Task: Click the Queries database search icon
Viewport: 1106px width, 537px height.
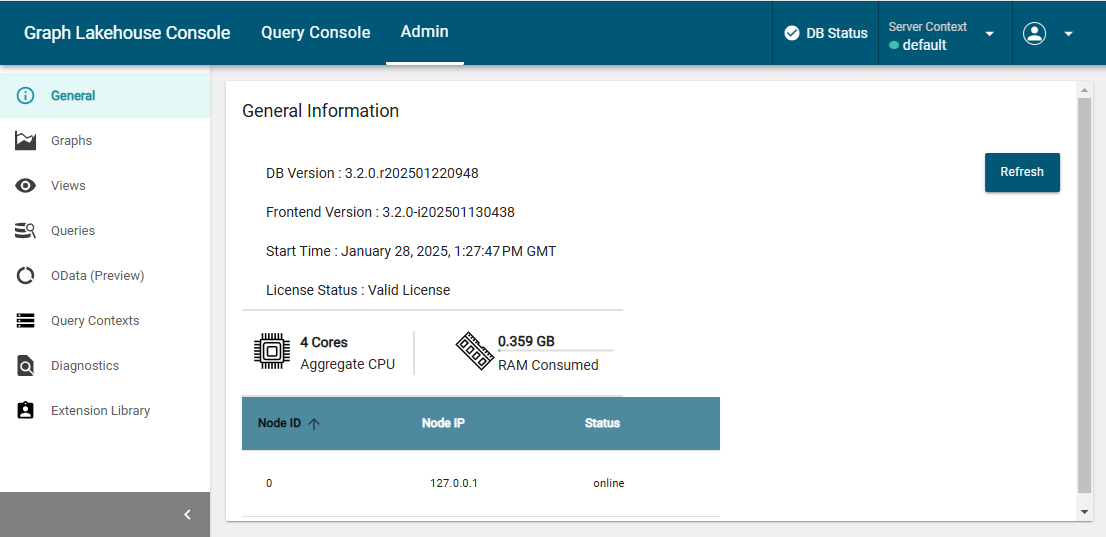Action: click(x=26, y=231)
